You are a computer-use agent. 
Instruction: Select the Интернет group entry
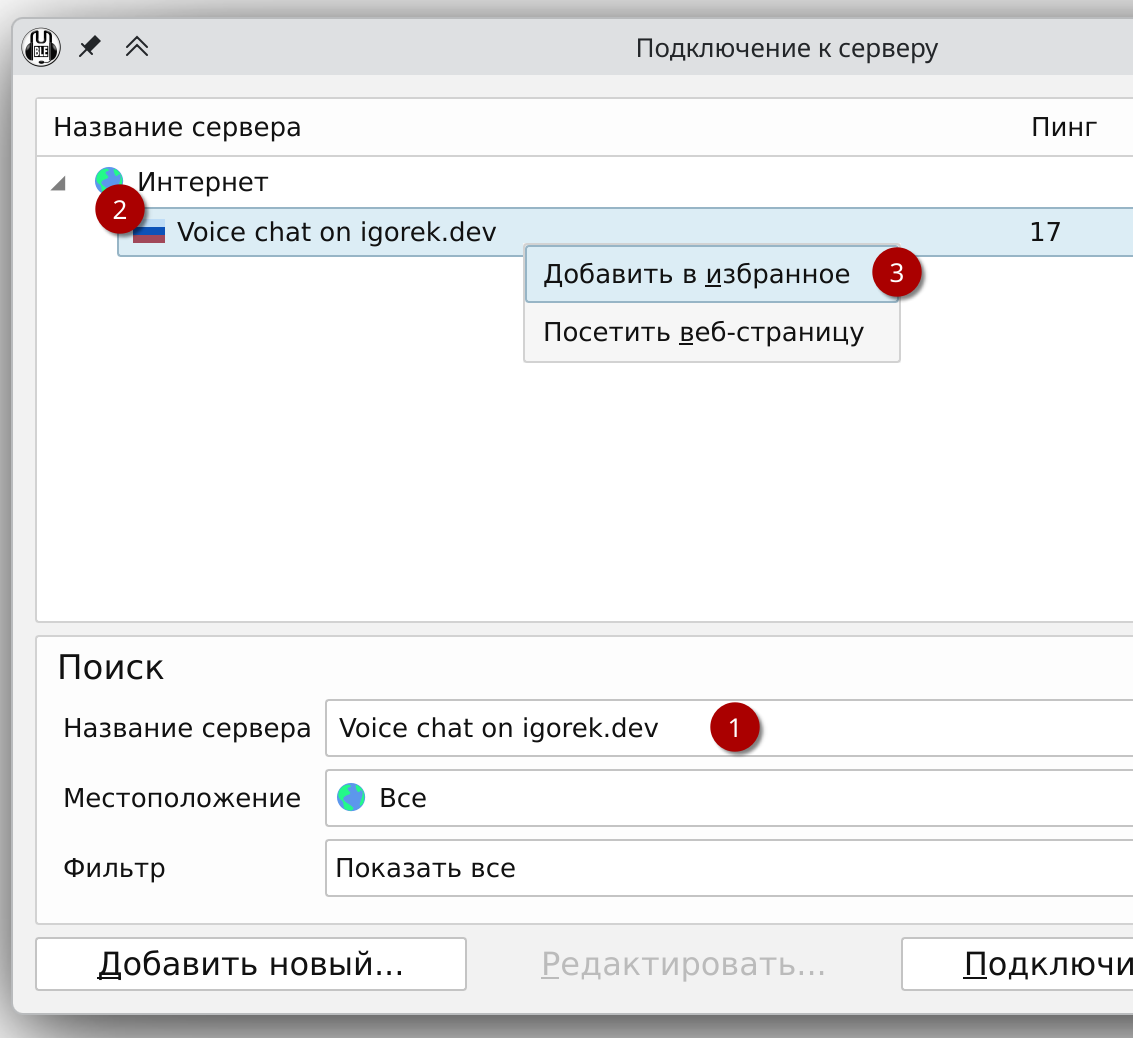tap(203, 182)
